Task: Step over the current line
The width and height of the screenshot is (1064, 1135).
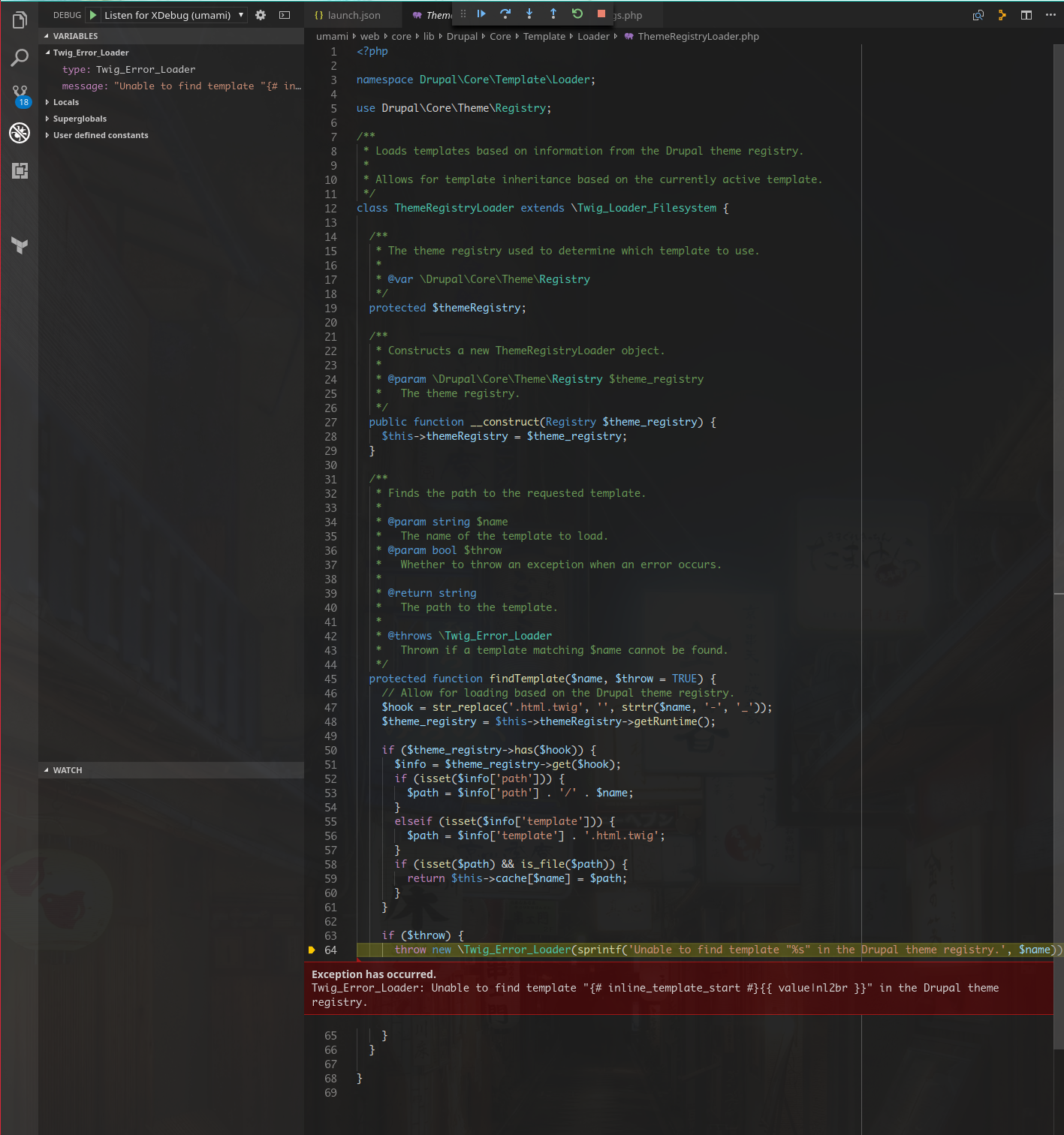Action: pyautogui.click(x=505, y=14)
